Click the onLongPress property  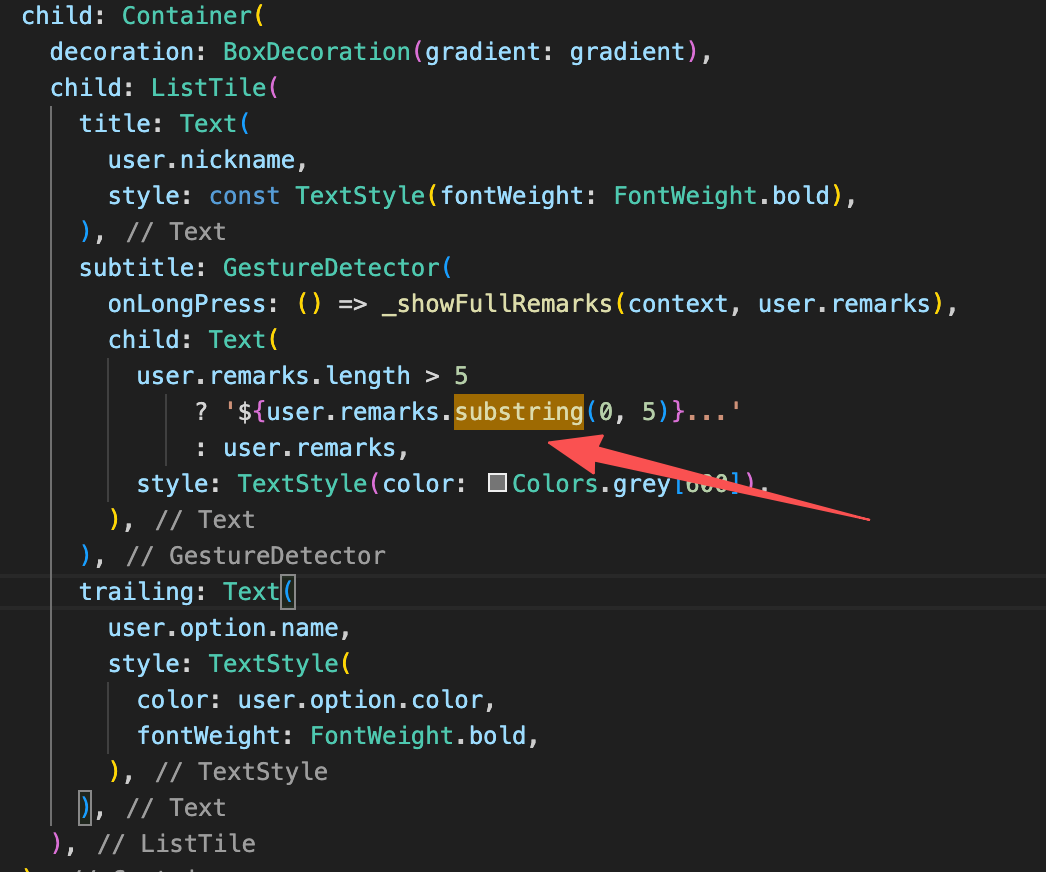tap(186, 304)
